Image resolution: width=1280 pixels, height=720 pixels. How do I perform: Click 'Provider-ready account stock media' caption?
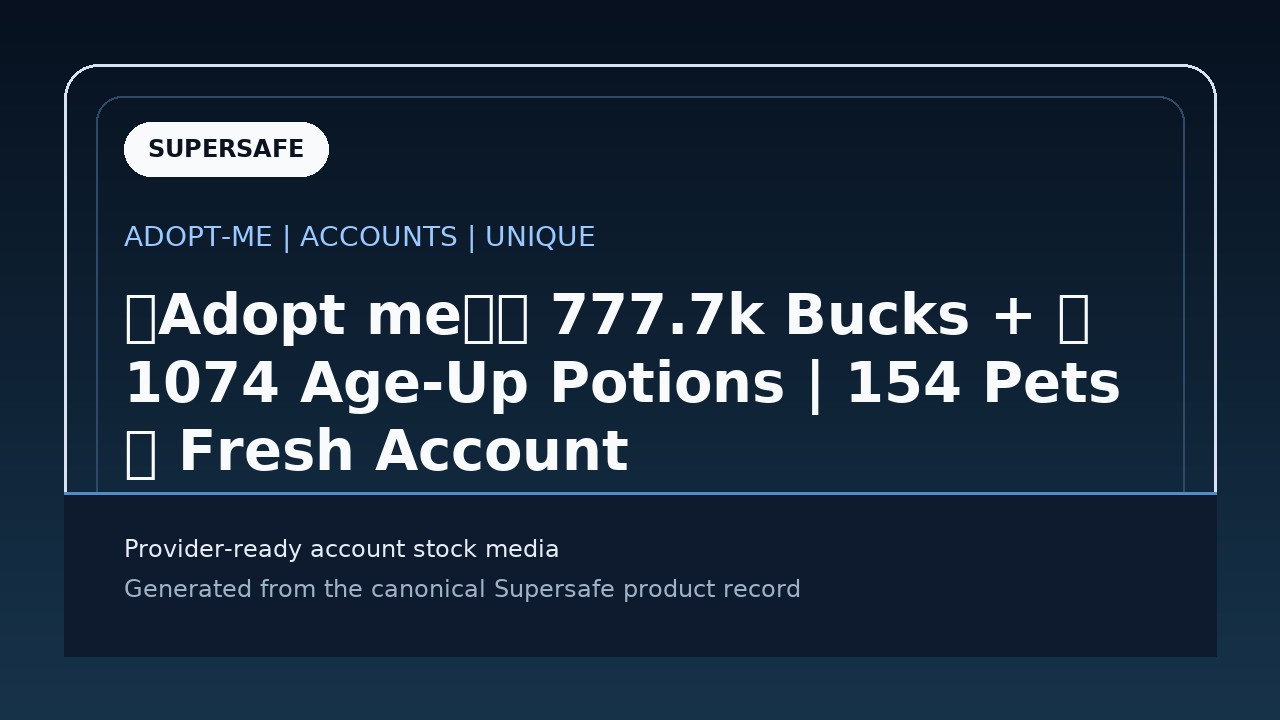[342, 550]
